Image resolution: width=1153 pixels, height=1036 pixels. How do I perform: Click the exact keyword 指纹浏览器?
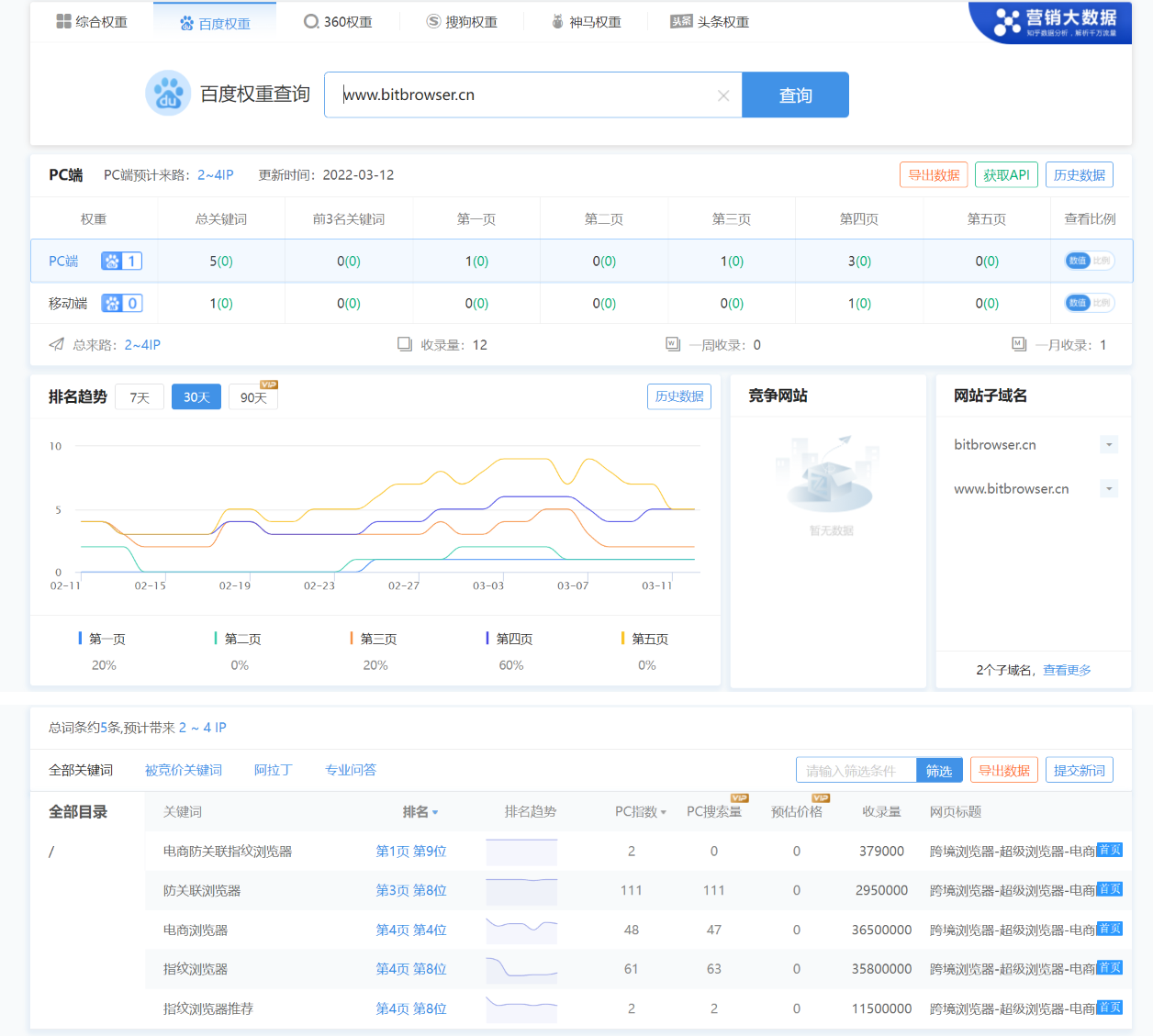(196, 969)
